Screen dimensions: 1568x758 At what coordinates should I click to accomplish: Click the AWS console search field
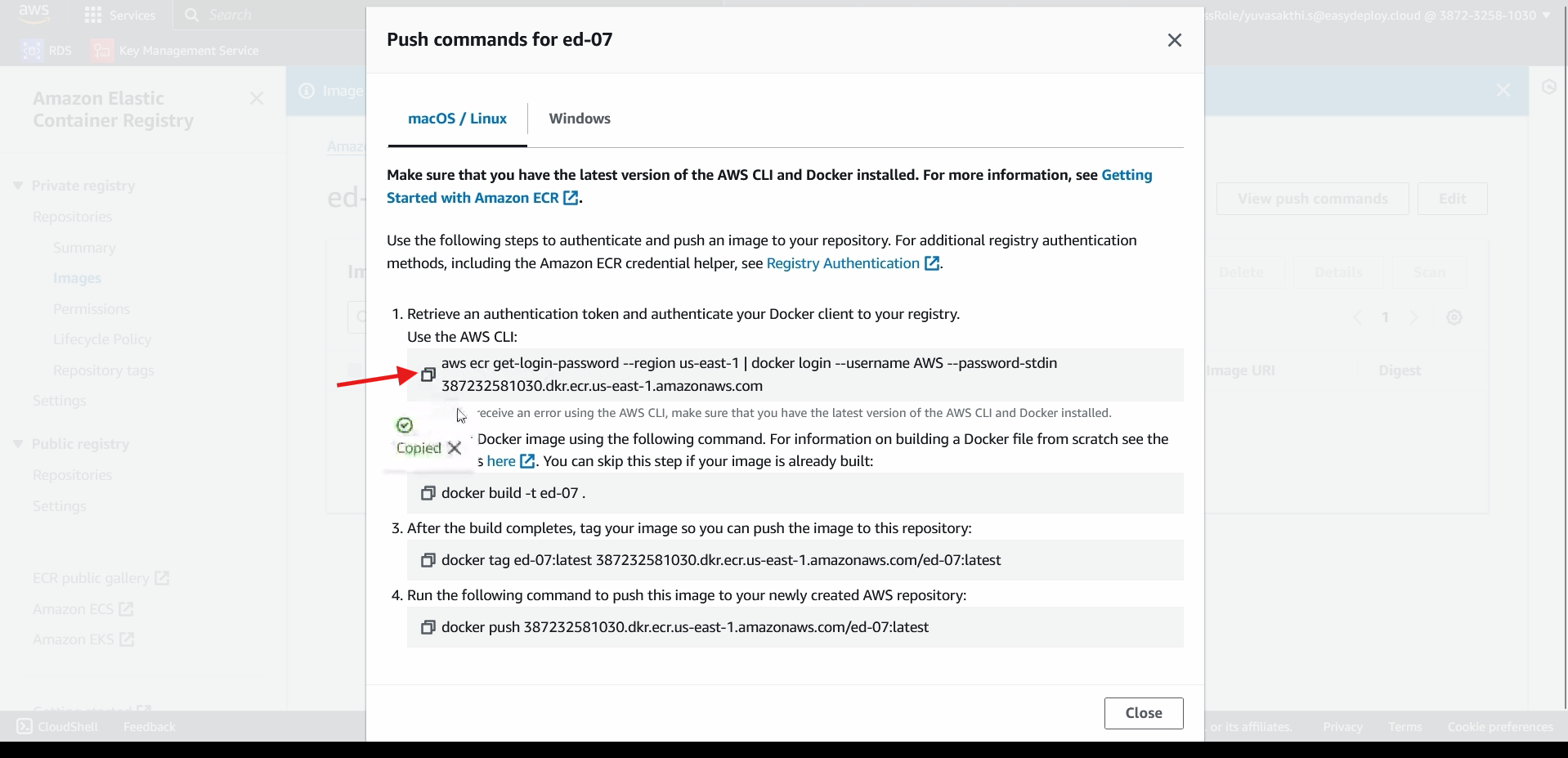pyautogui.click(x=270, y=15)
